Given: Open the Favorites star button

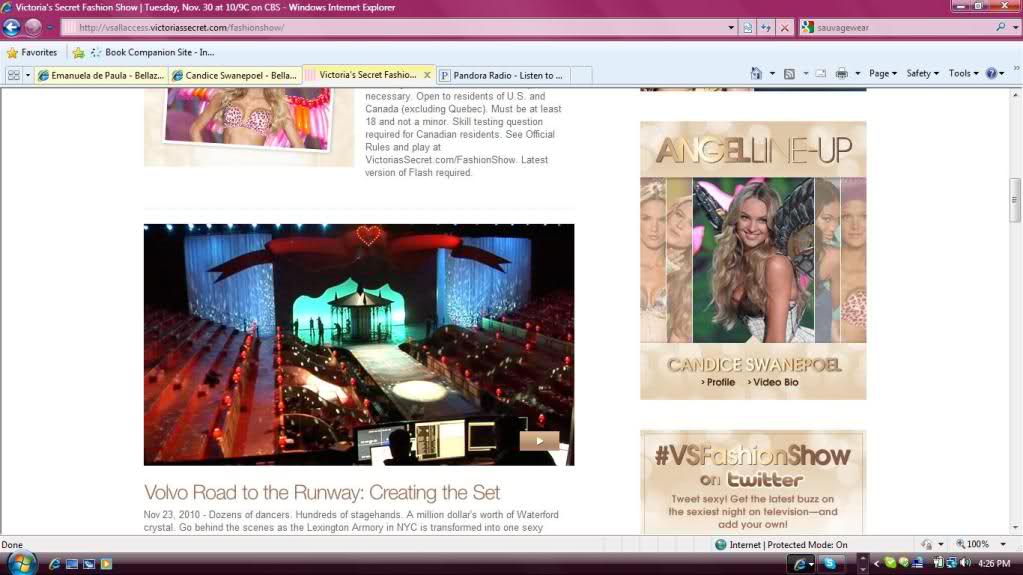Looking at the screenshot, I should (31, 52).
